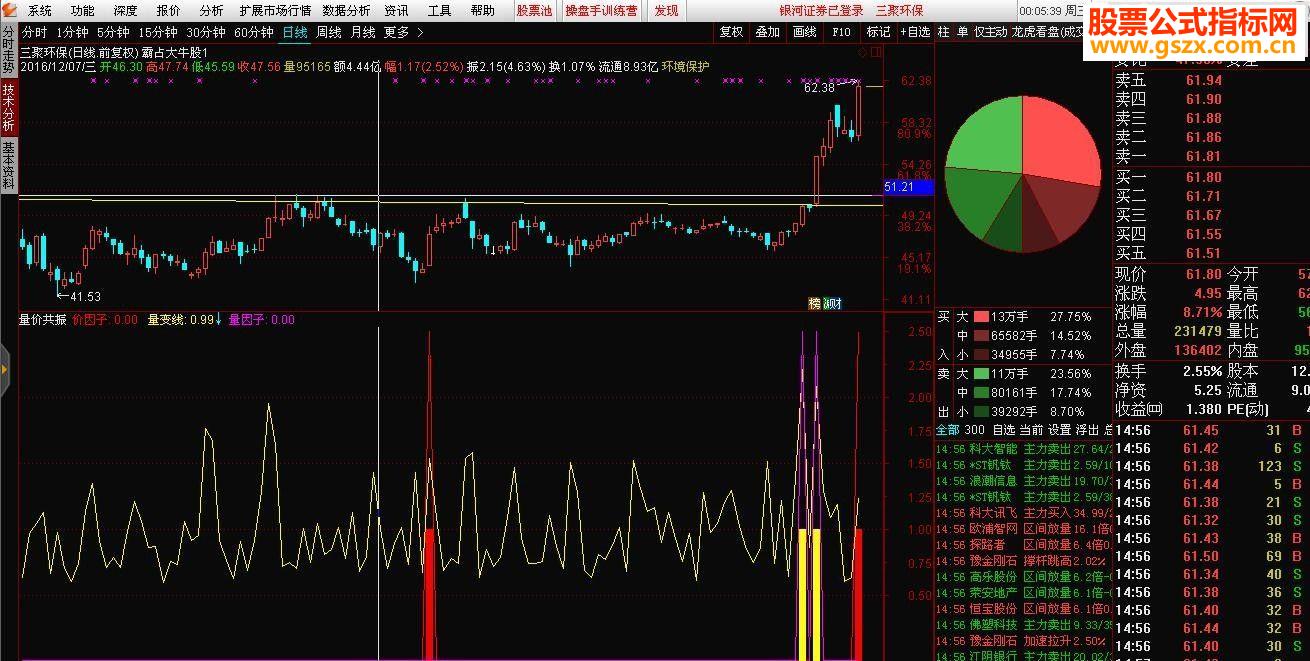Open the 资讯 menu

click(396, 11)
